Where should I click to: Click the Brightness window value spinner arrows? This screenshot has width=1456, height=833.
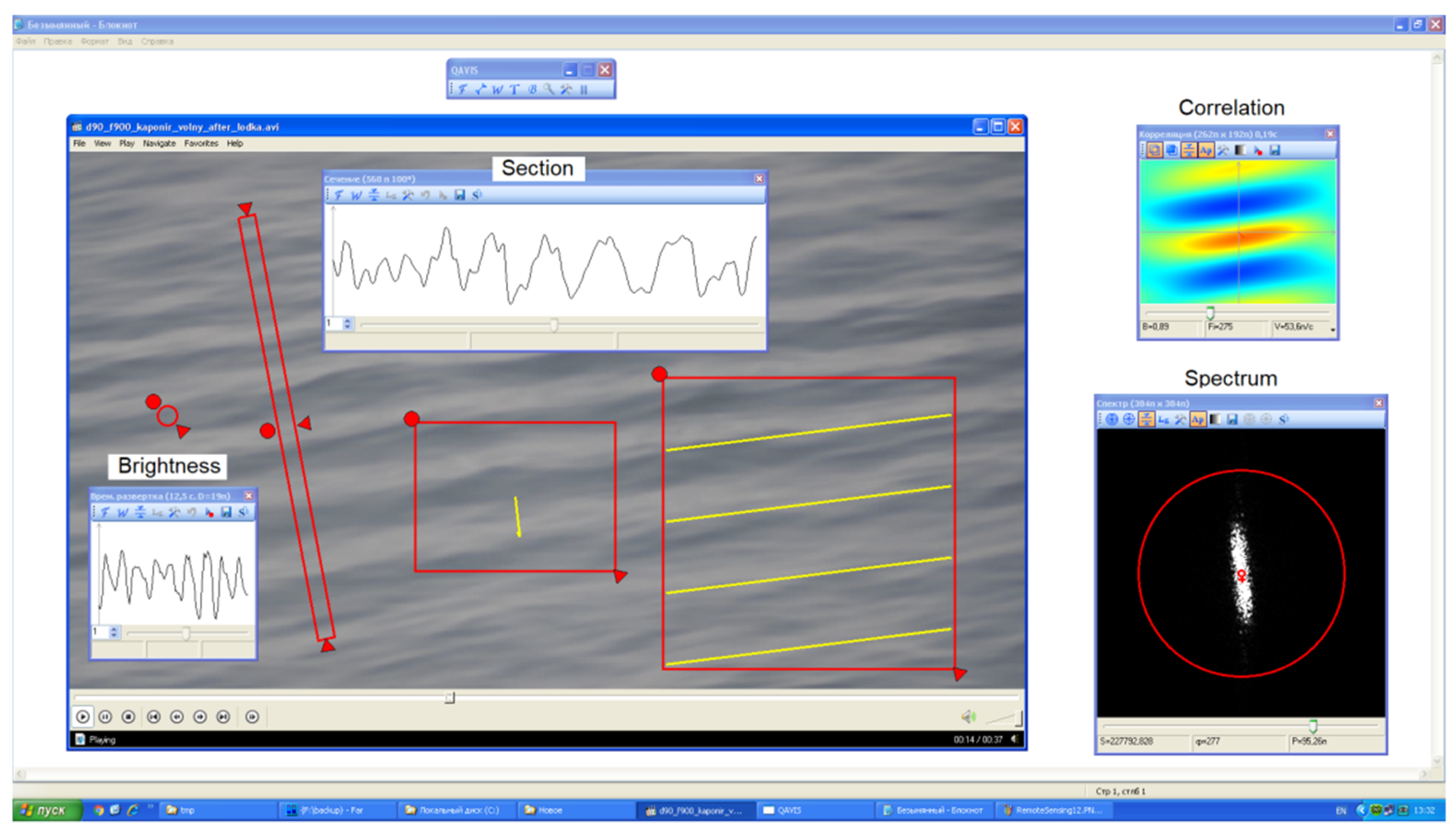114,632
